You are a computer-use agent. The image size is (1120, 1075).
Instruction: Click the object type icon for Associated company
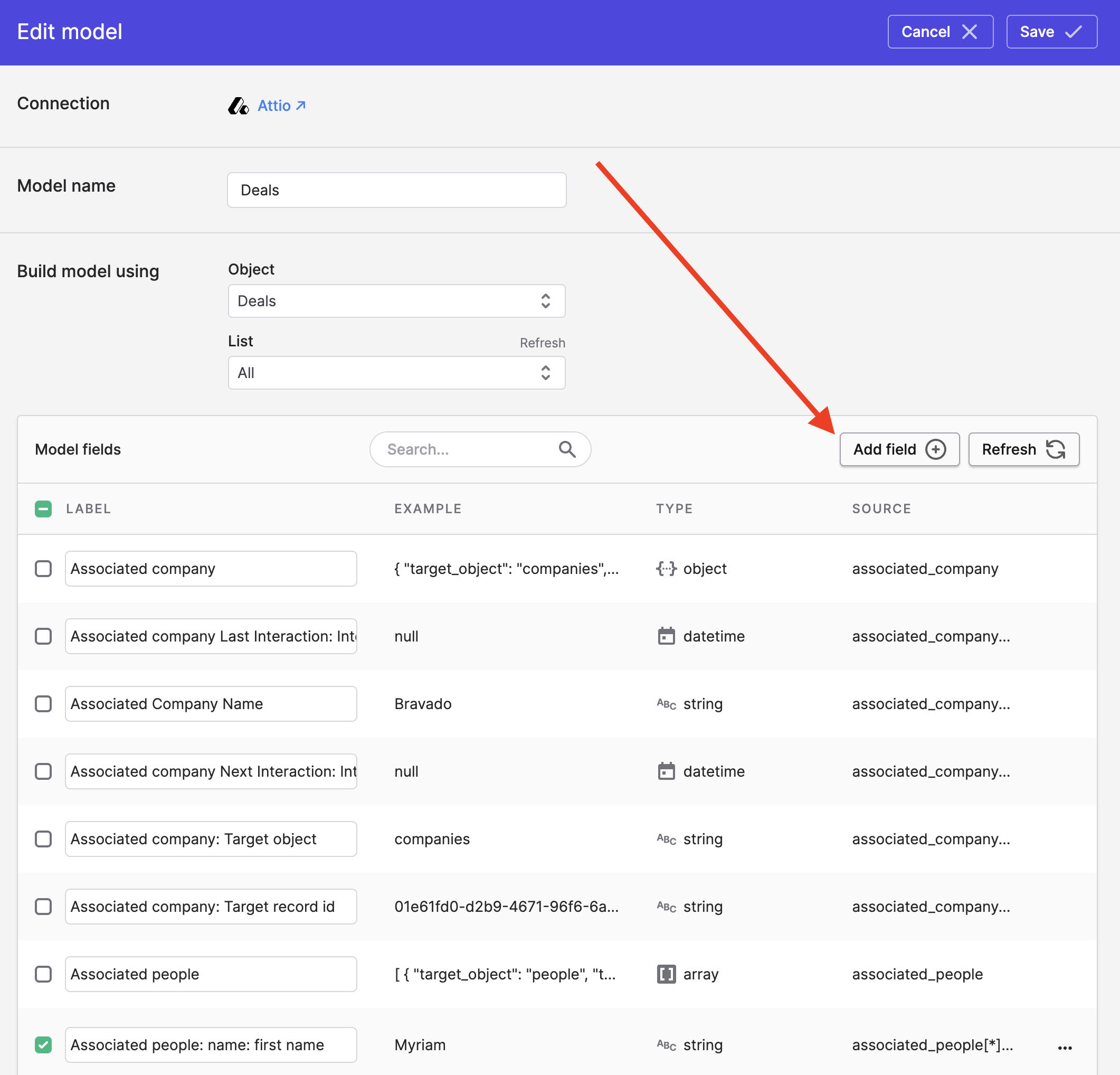(666, 569)
